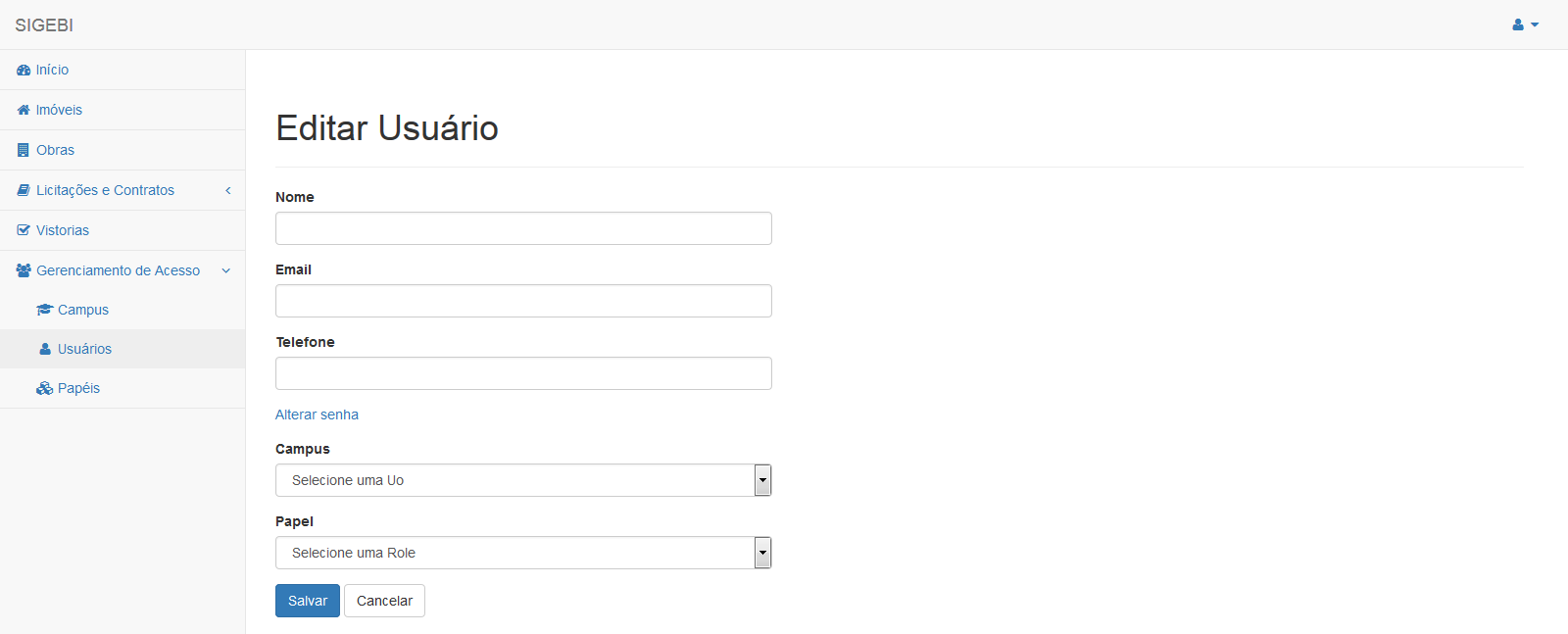Open the Papel 'Selecione uma Role' dropdown
Viewport: 1568px width, 634px height.
tap(523, 553)
